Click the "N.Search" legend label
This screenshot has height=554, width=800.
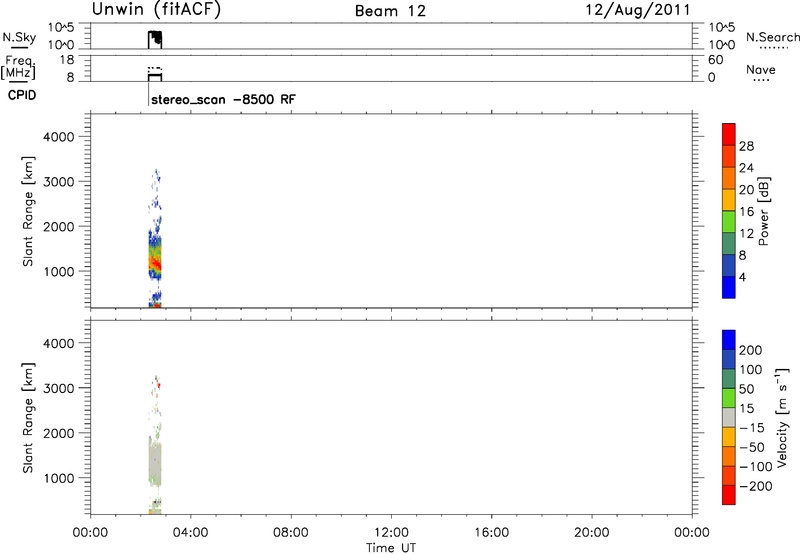(x=772, y=37)
